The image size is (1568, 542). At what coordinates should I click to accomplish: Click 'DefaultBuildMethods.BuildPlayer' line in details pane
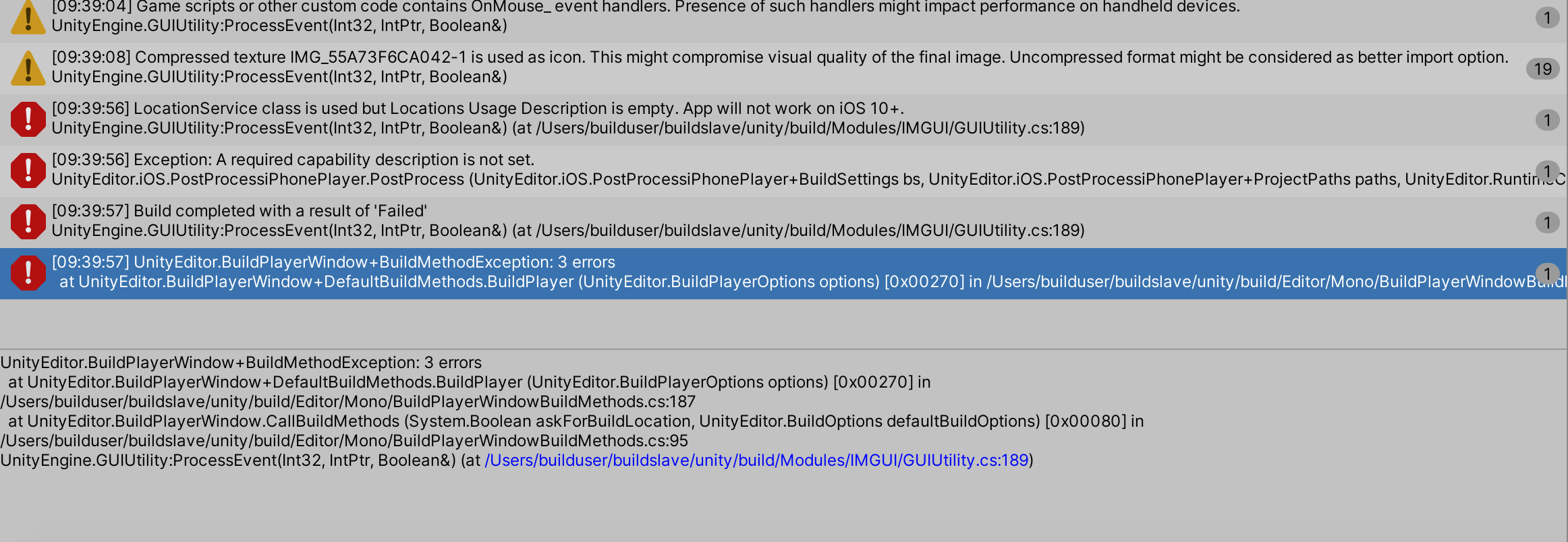pos(470,382)
